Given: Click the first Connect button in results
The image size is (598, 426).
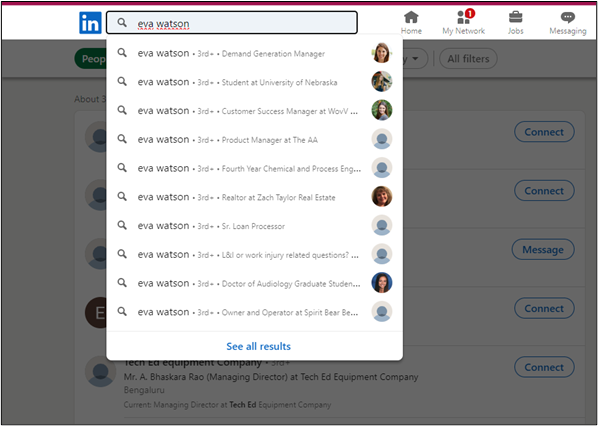Looking at the screenshot, I should tap(544, 132).
